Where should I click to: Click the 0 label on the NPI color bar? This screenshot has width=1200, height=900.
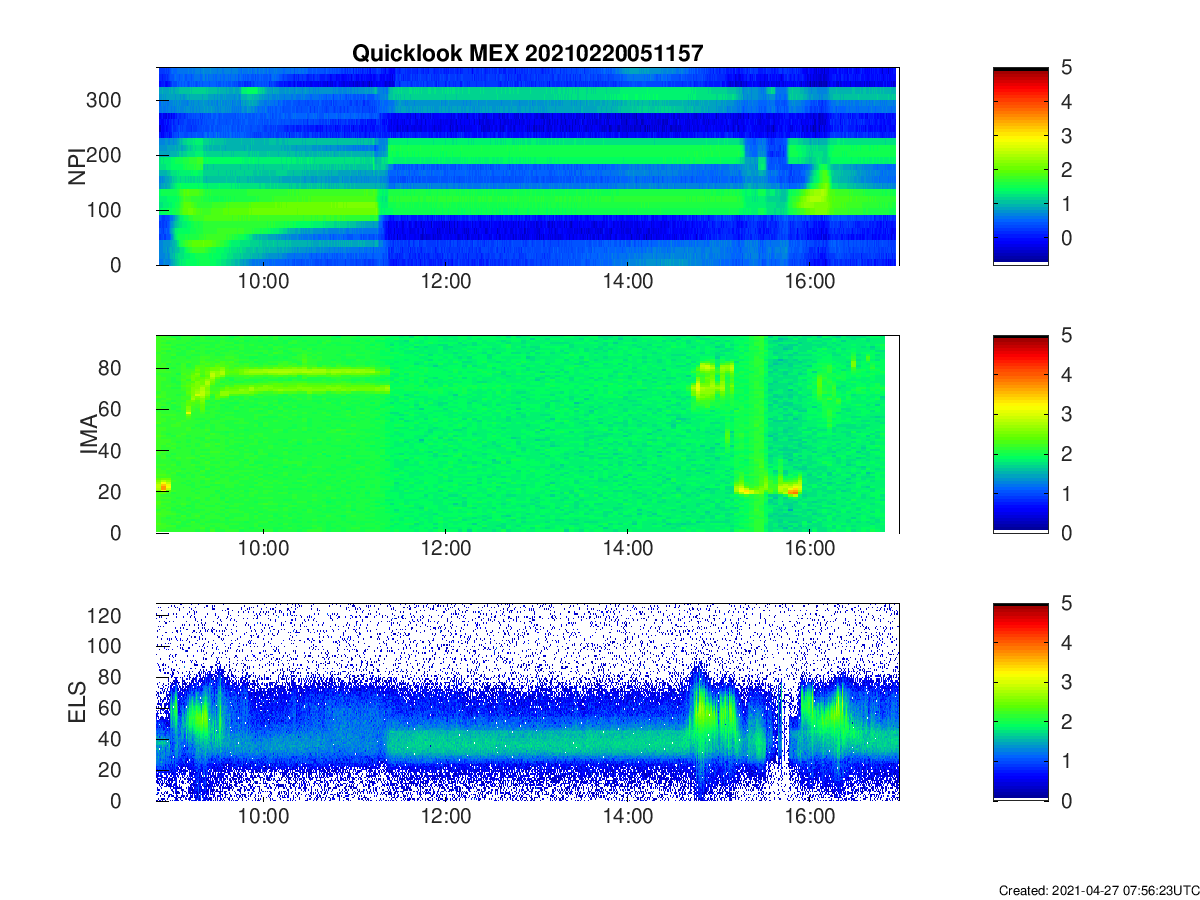1066,237
